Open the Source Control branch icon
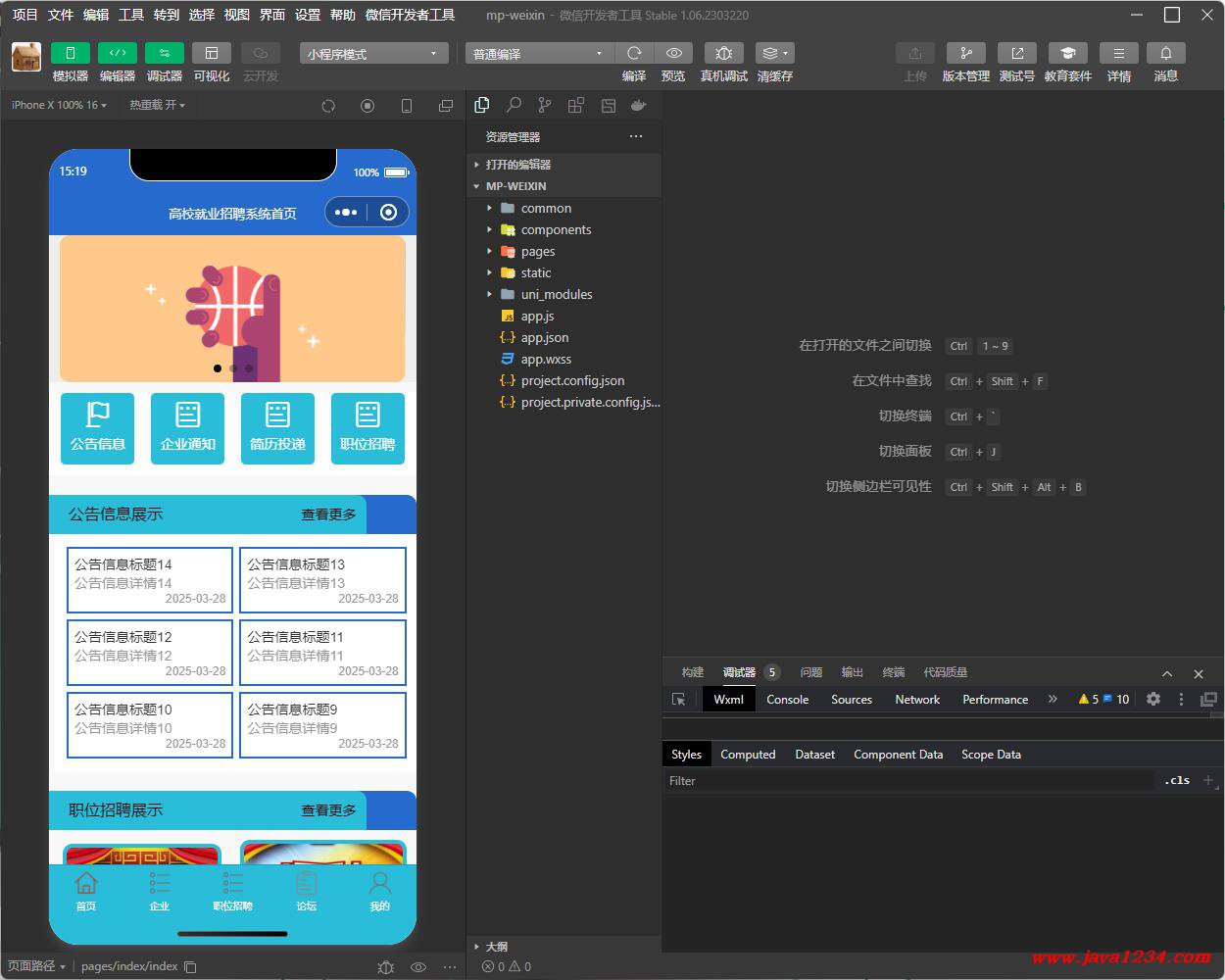Viewport: 1225px width, 980px height. (545, 105)
